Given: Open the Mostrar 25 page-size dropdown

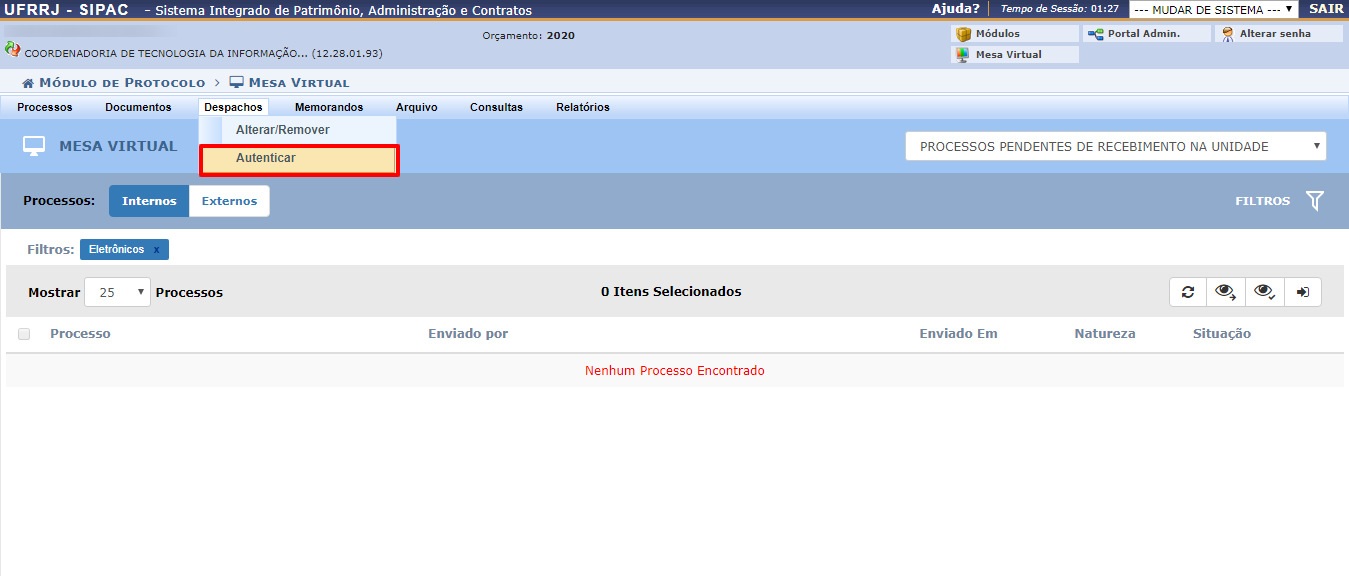Looking at the screenshot, I should pyautogui.click(x=117, y=292).
